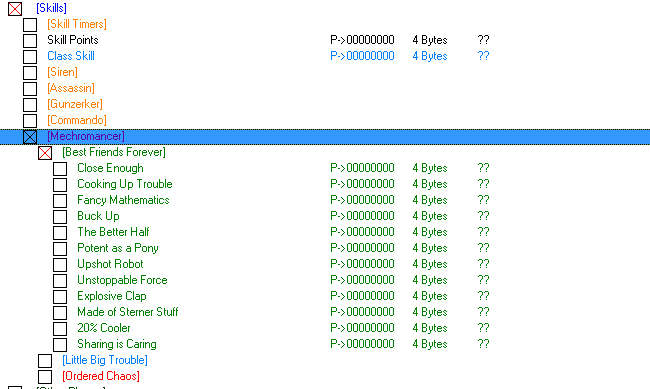650x389 pixels.
Task: Check the Unstoppable Force box
Action: pos(60,281)
